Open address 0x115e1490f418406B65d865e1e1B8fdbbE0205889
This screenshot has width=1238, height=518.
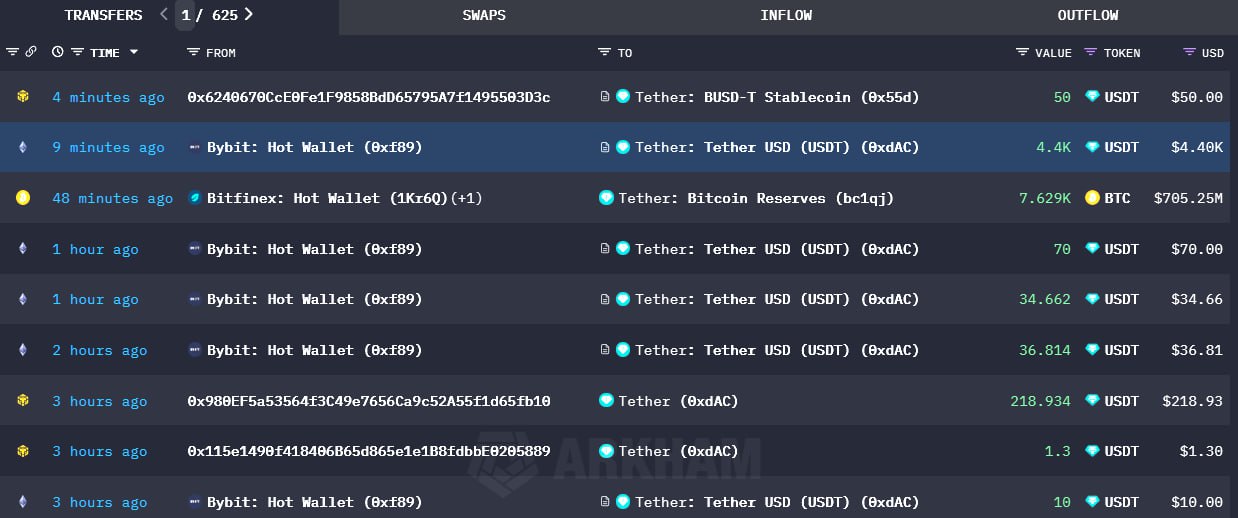click(369, 451)
